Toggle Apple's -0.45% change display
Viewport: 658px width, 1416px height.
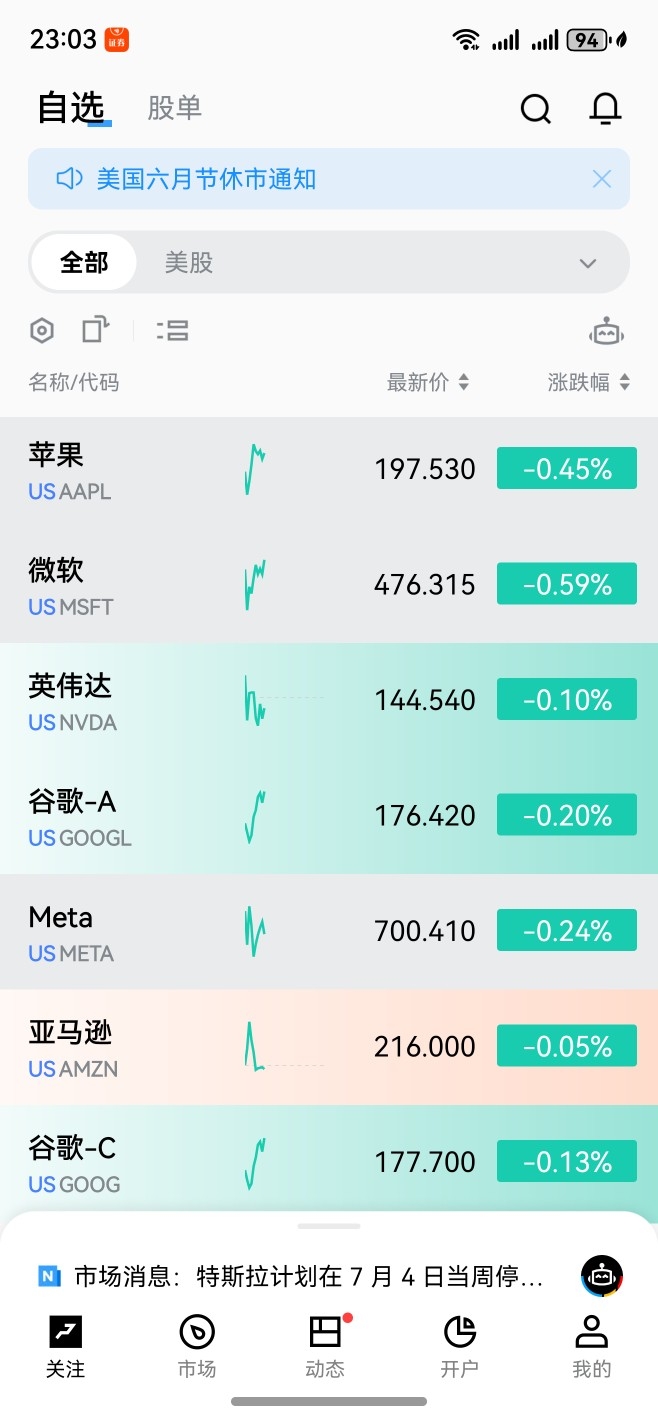click(x=567, y=468)
